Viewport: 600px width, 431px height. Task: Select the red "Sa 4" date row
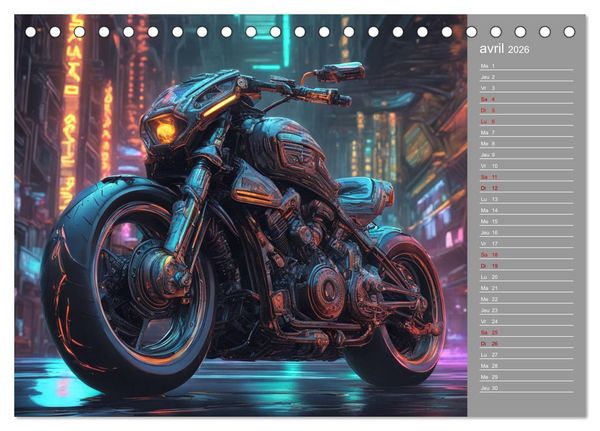[527, 99]
